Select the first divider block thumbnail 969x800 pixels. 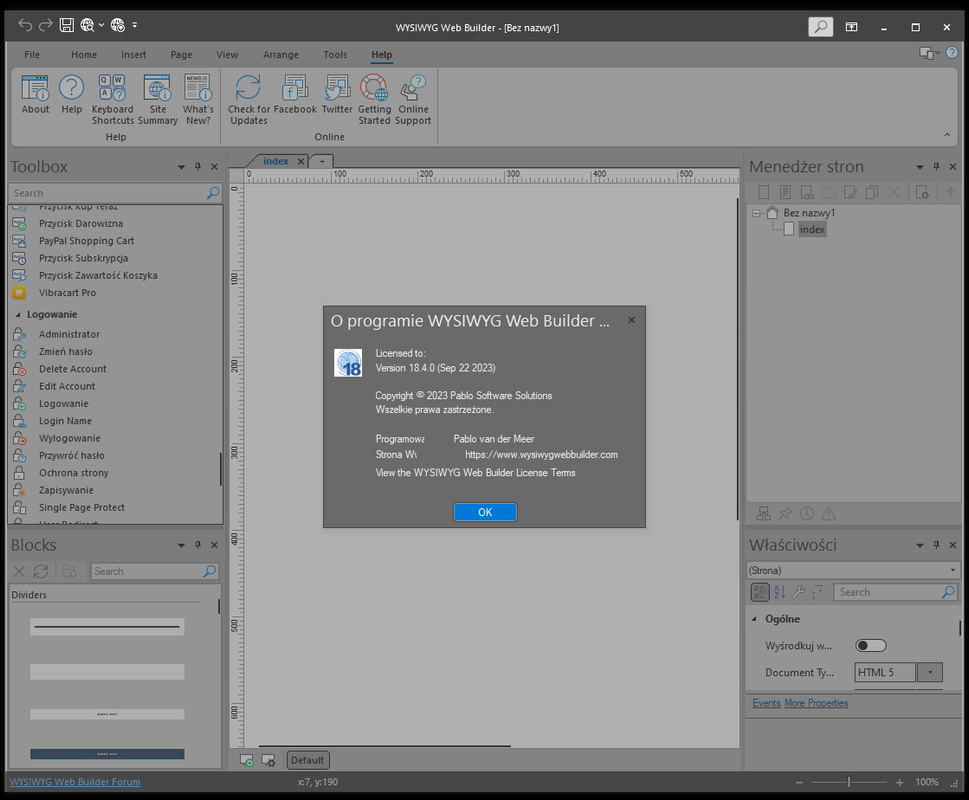pyautogui.click(x=107, y=626)
